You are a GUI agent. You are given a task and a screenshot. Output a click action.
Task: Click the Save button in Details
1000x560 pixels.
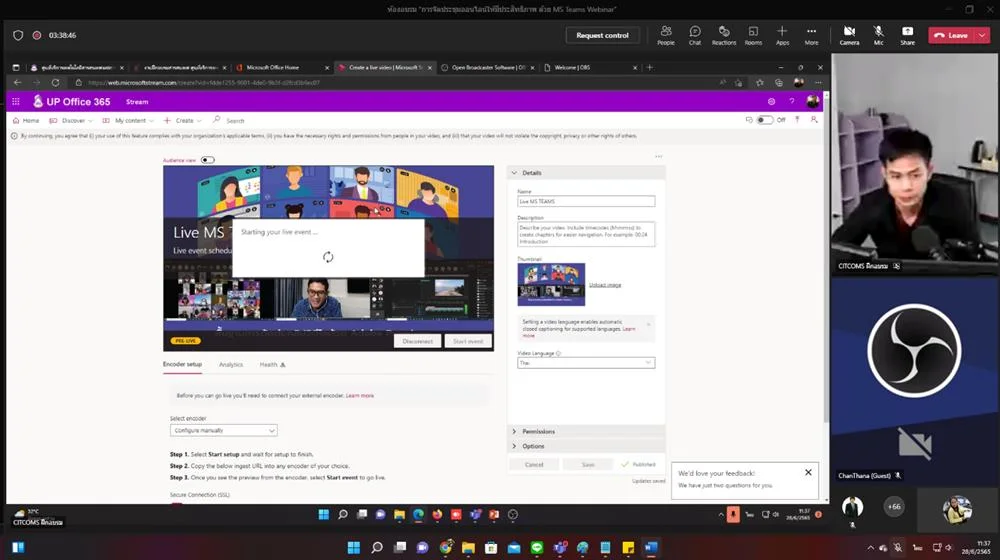tap(588, 464)
